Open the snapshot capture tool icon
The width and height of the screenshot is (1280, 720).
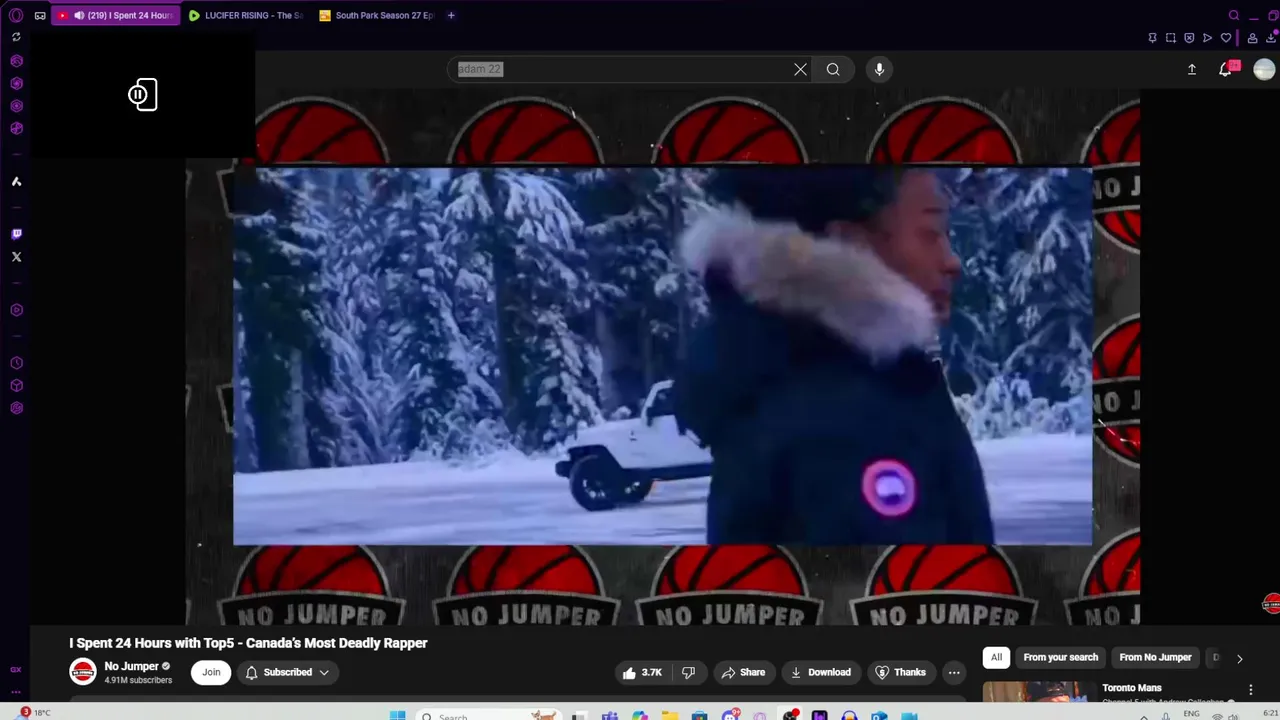point(1171,38)
